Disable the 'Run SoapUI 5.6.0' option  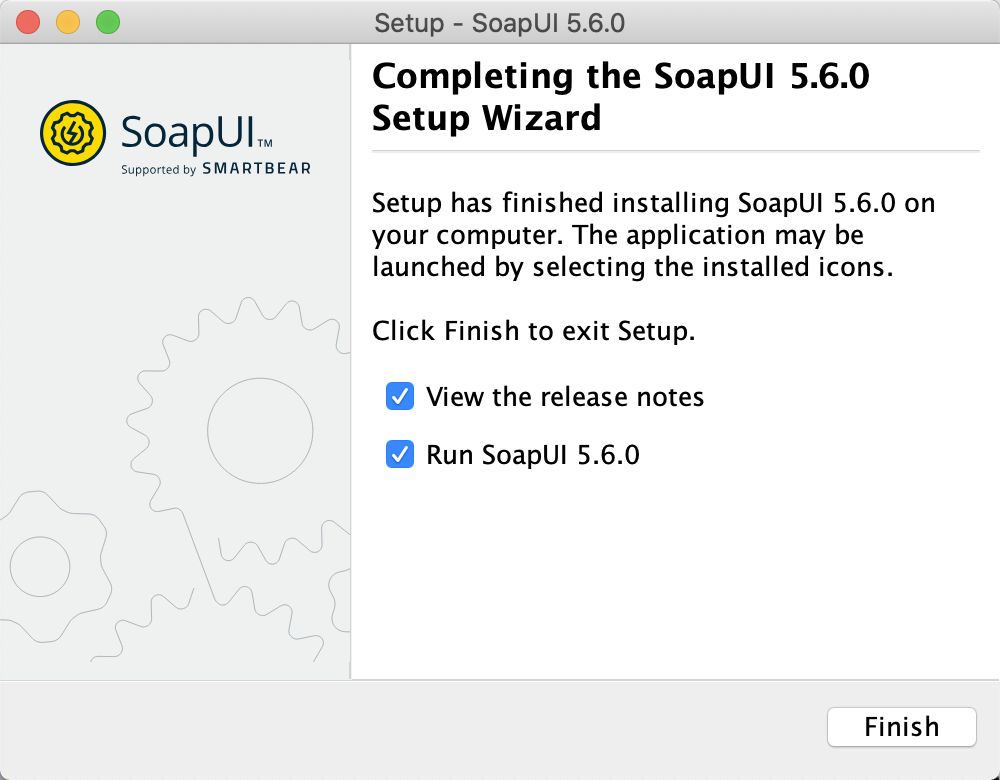point(399,454)
